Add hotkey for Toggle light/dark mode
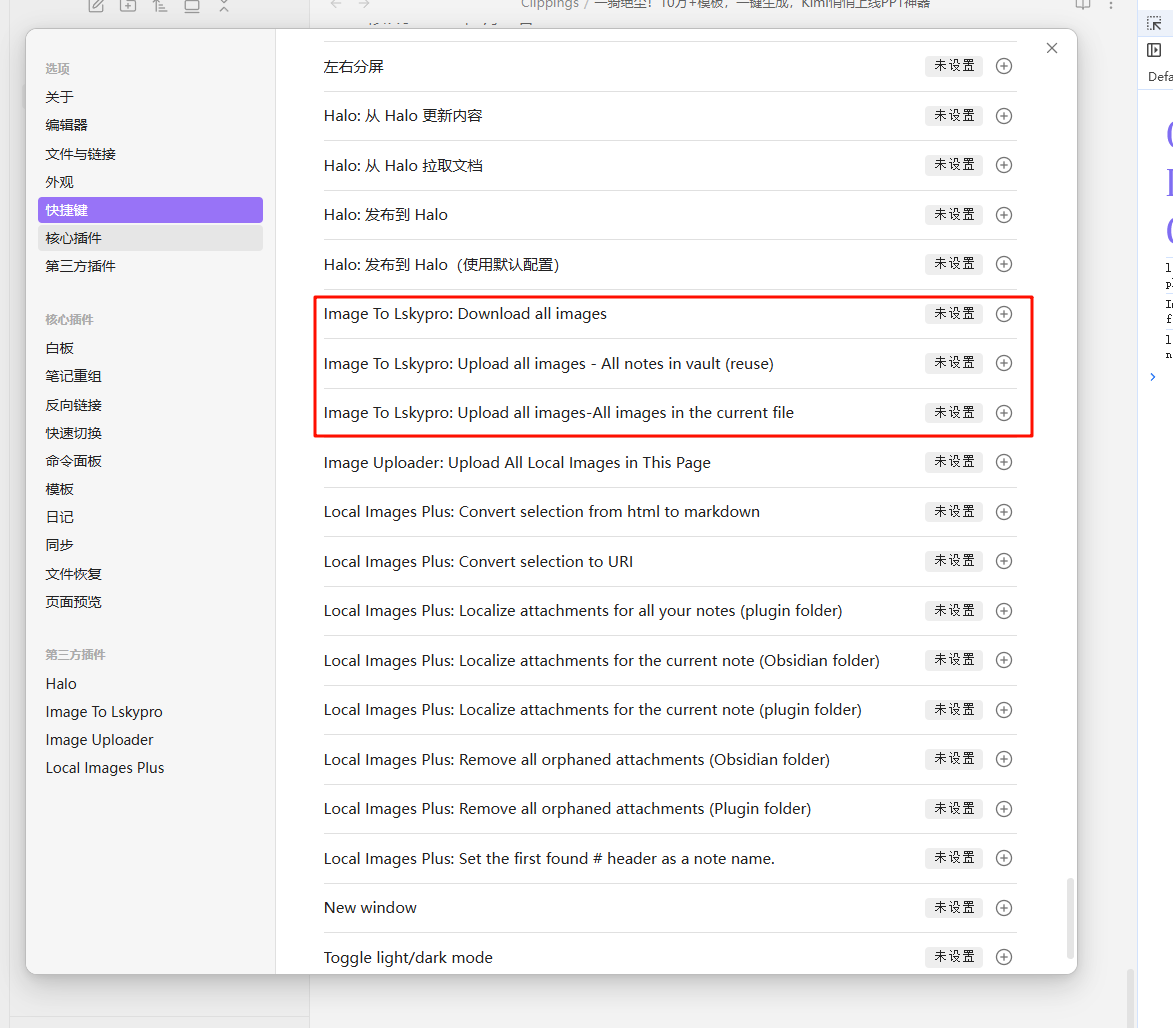Screen dimensions: 1173x1028 [1004, 957]
